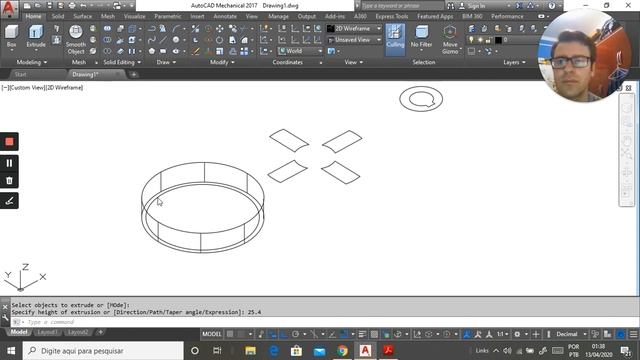Open Adobe Acrobat from taskbar

pos(388,351)
